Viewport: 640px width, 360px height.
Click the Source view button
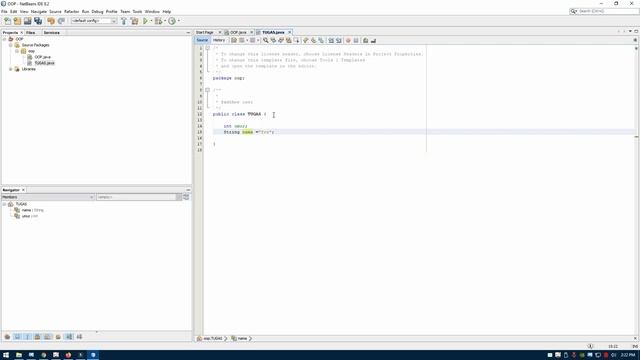pyautogui.click(x=202, y=40)
